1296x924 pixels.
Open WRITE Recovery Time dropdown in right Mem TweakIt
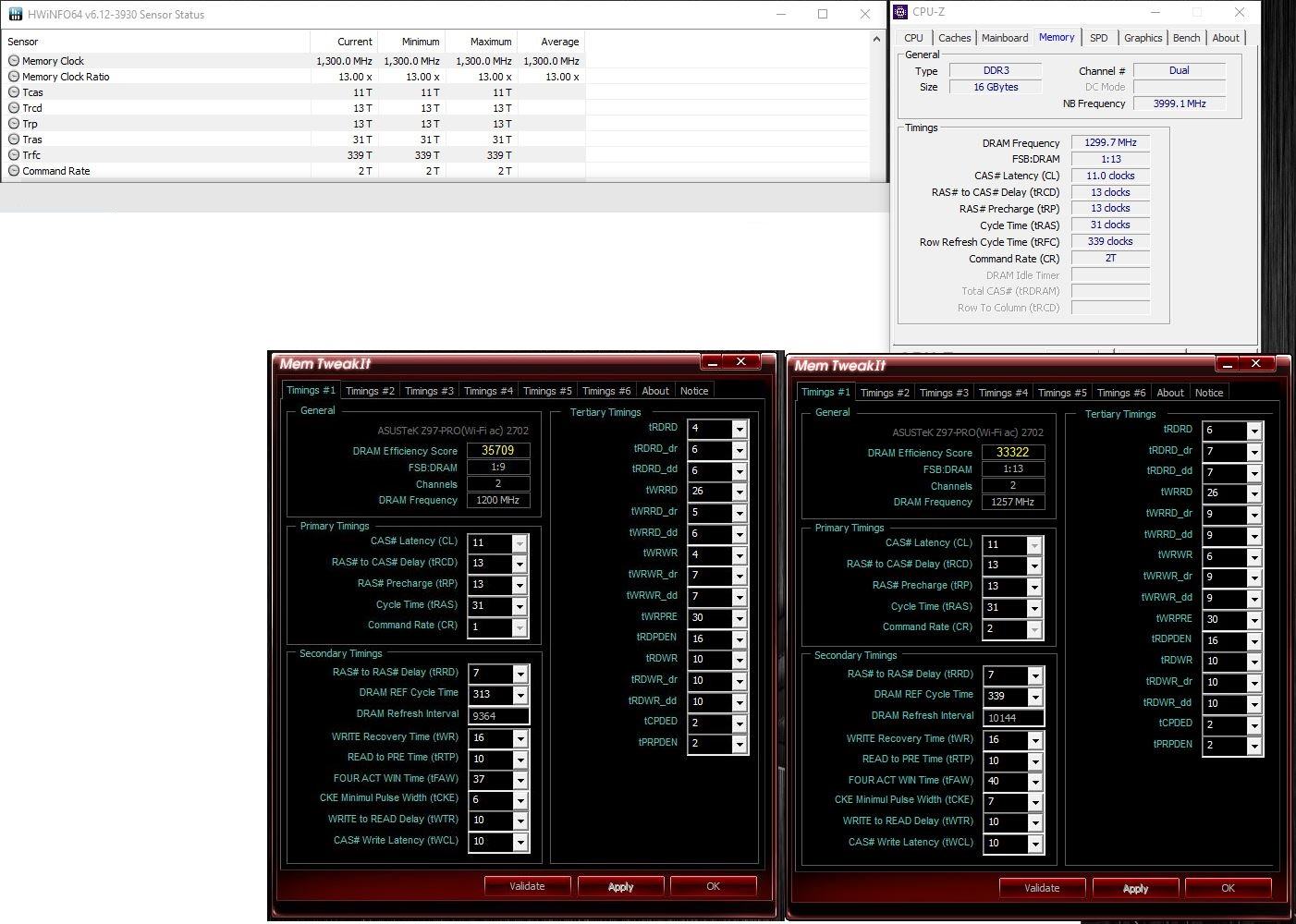(1035, 741)
